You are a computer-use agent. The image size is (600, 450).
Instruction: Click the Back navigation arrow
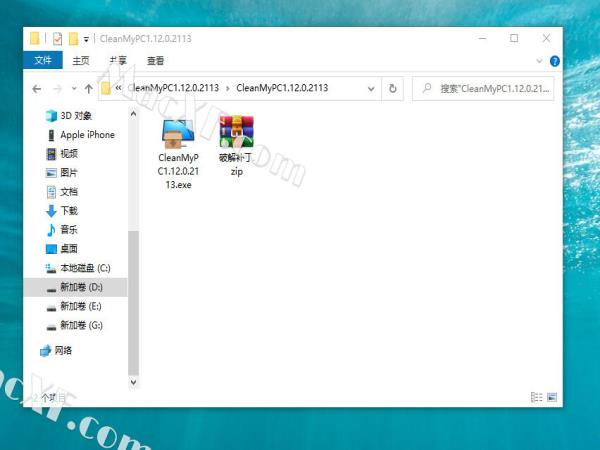pyautogui.click(x=37, y=89)
